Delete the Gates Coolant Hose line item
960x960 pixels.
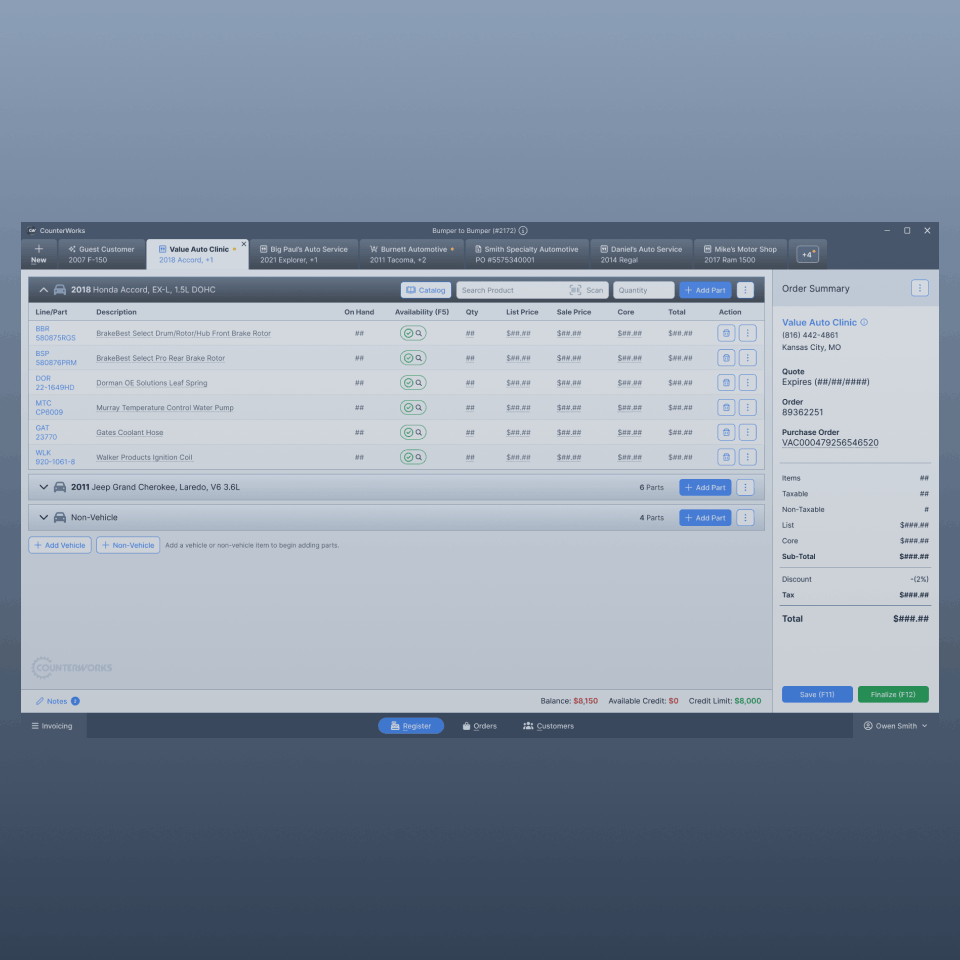pos(726,432)
